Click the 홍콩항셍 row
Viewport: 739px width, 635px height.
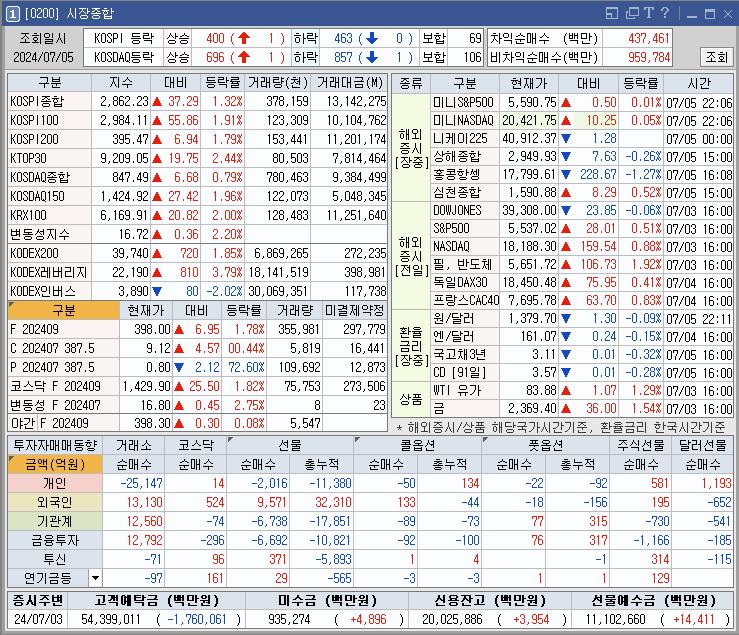coord(582,174)
